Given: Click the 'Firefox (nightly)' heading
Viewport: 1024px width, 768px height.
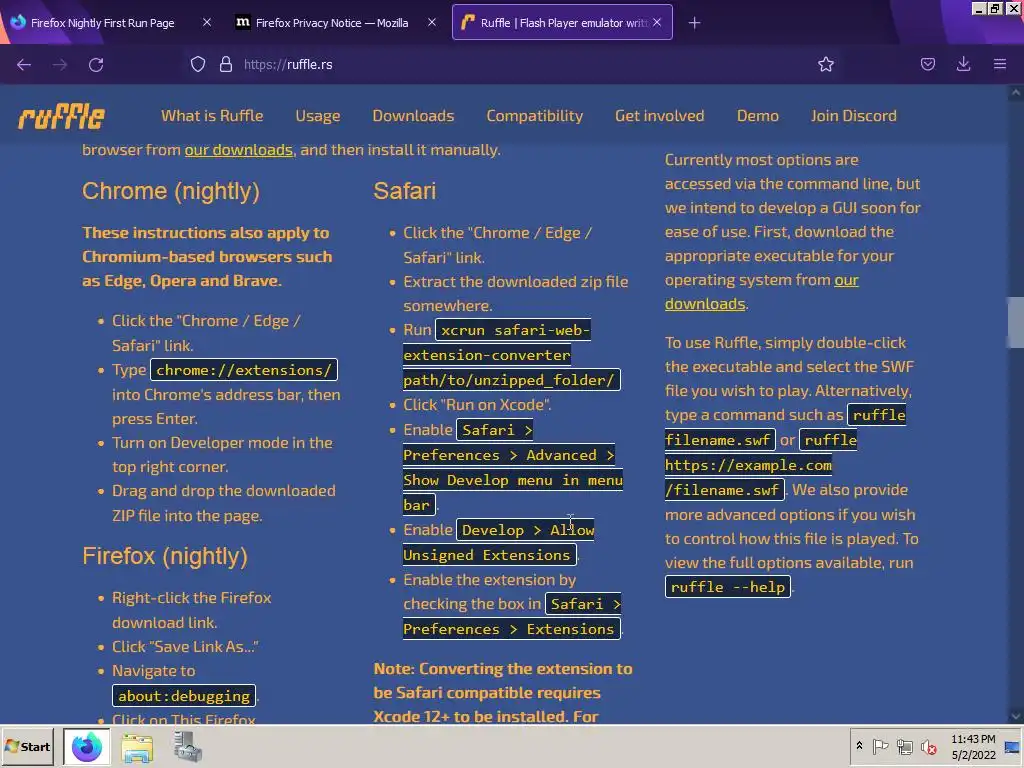Looking at the screenshot, I should pos(165,556).
